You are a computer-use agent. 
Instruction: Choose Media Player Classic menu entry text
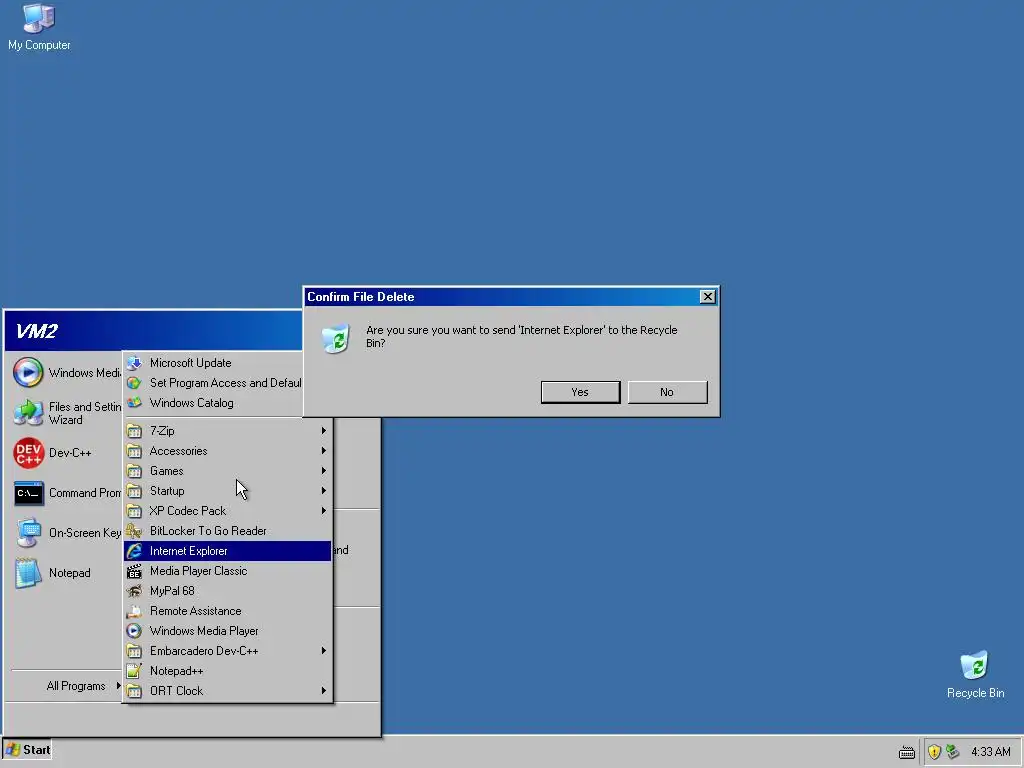199,571
